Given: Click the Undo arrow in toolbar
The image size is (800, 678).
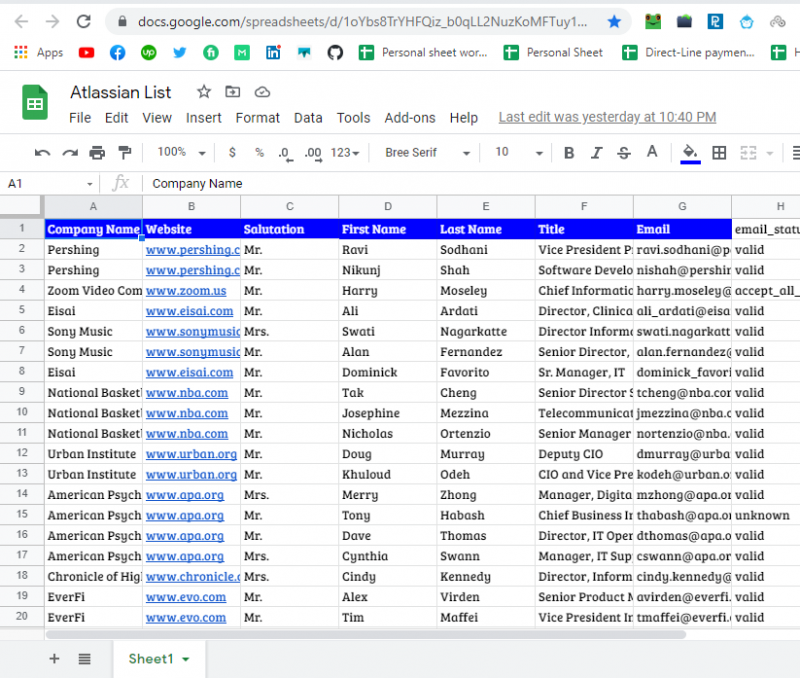Looking at the screenshot, I should click(42, 153).
